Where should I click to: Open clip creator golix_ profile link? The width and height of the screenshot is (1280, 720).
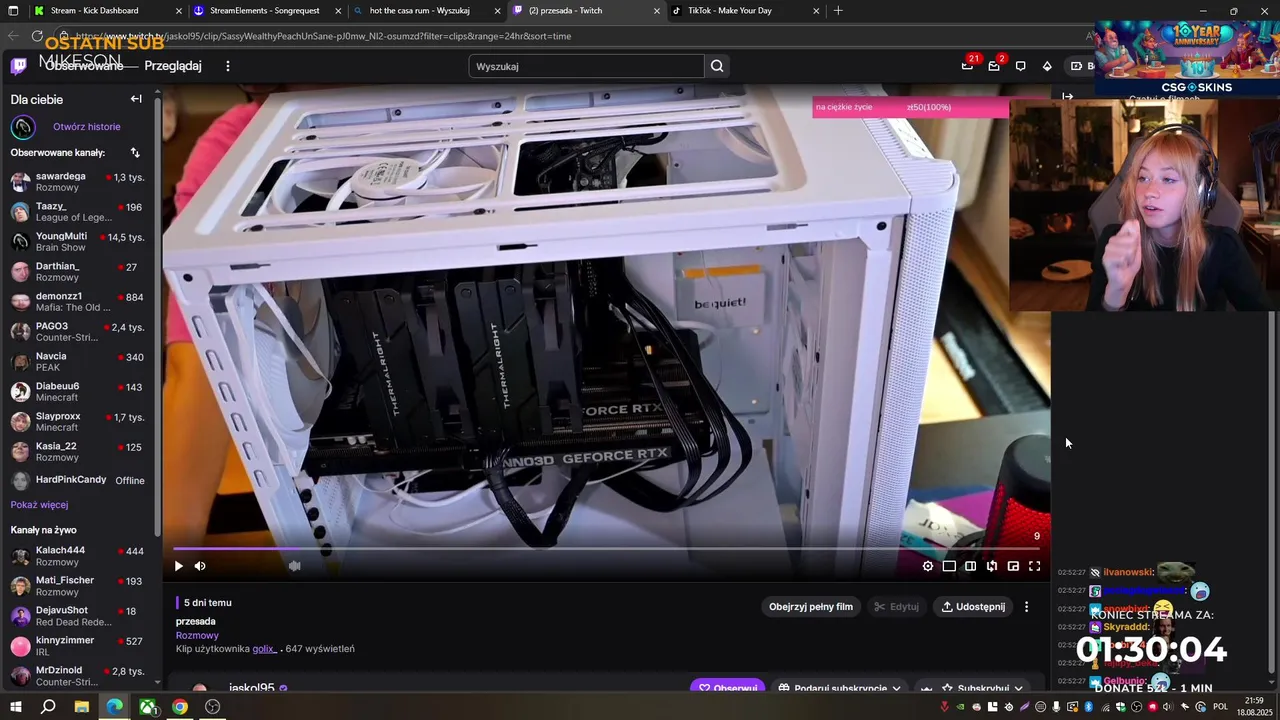(265, 649)
